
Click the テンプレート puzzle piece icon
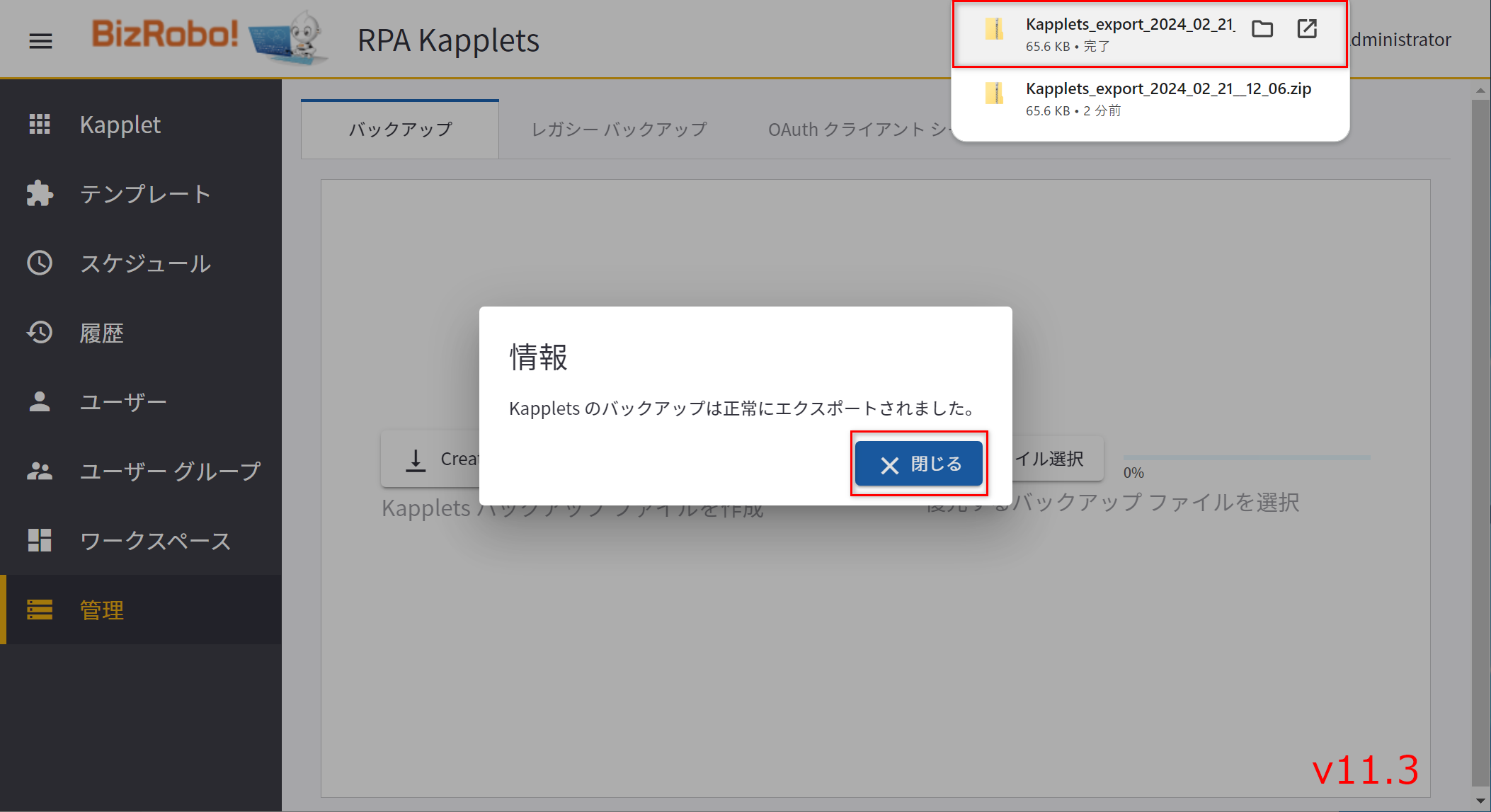pos(40,193)
